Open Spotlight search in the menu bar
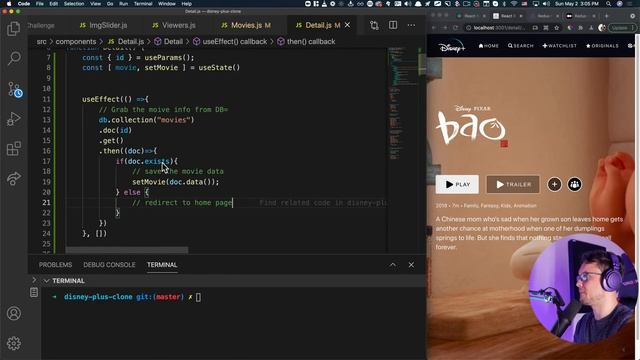 [x=609, y=4]
